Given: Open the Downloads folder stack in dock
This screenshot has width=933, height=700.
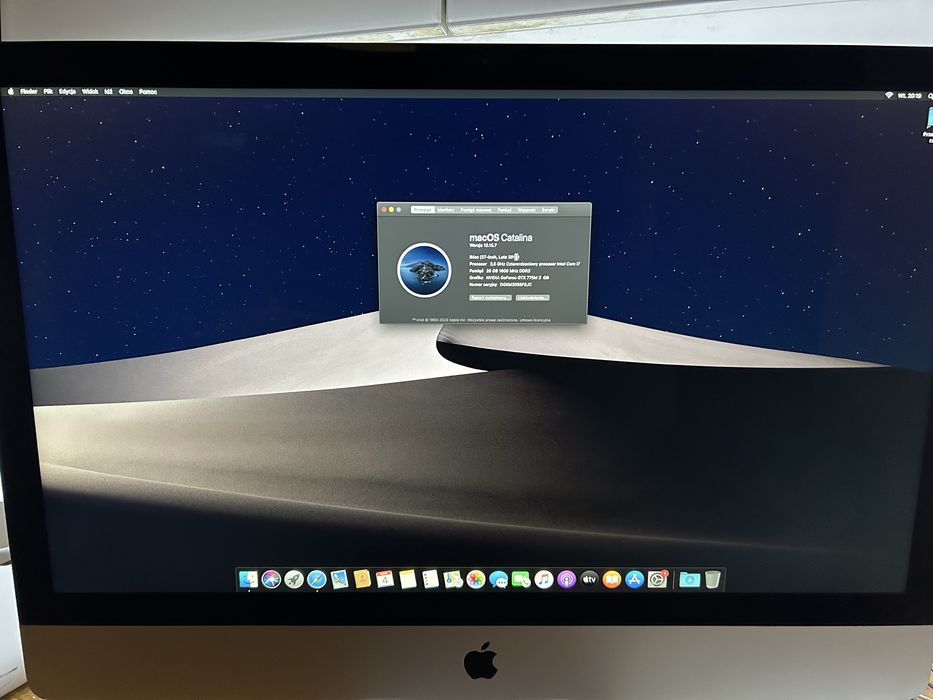Looking at the screenshot, I should pyautogui.click(x=690, y=579).
